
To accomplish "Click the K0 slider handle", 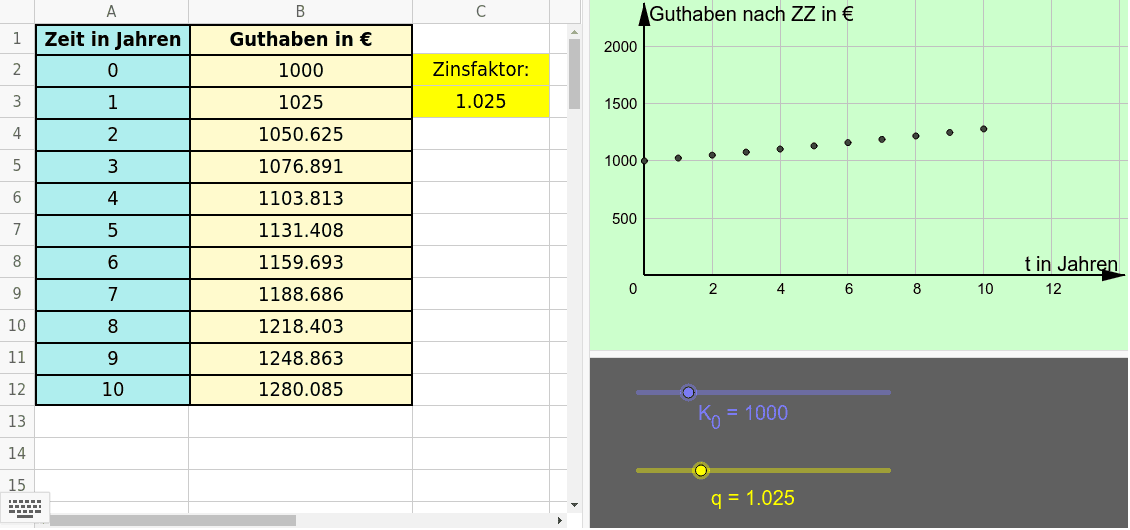I will tap(688, 392).
